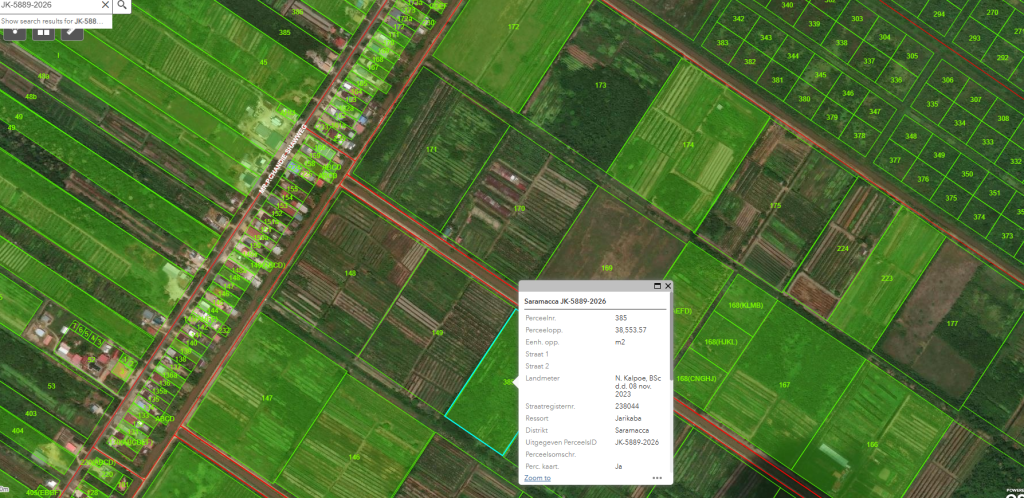Open the basemap gallery widget
Image resolution: width=1024 pixels, height=498 pixels.
(43, 31)
